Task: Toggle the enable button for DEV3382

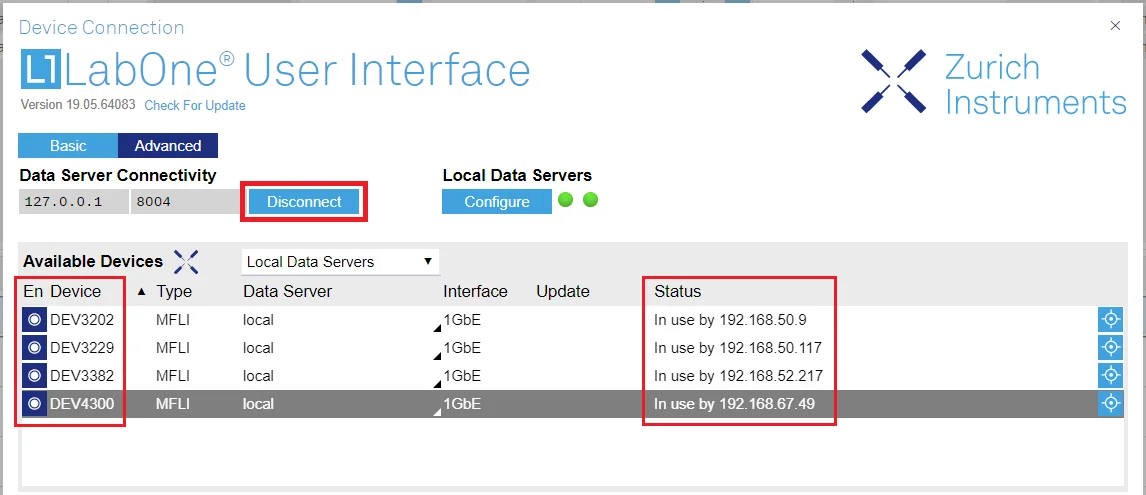Action: (x=34, y=375)
